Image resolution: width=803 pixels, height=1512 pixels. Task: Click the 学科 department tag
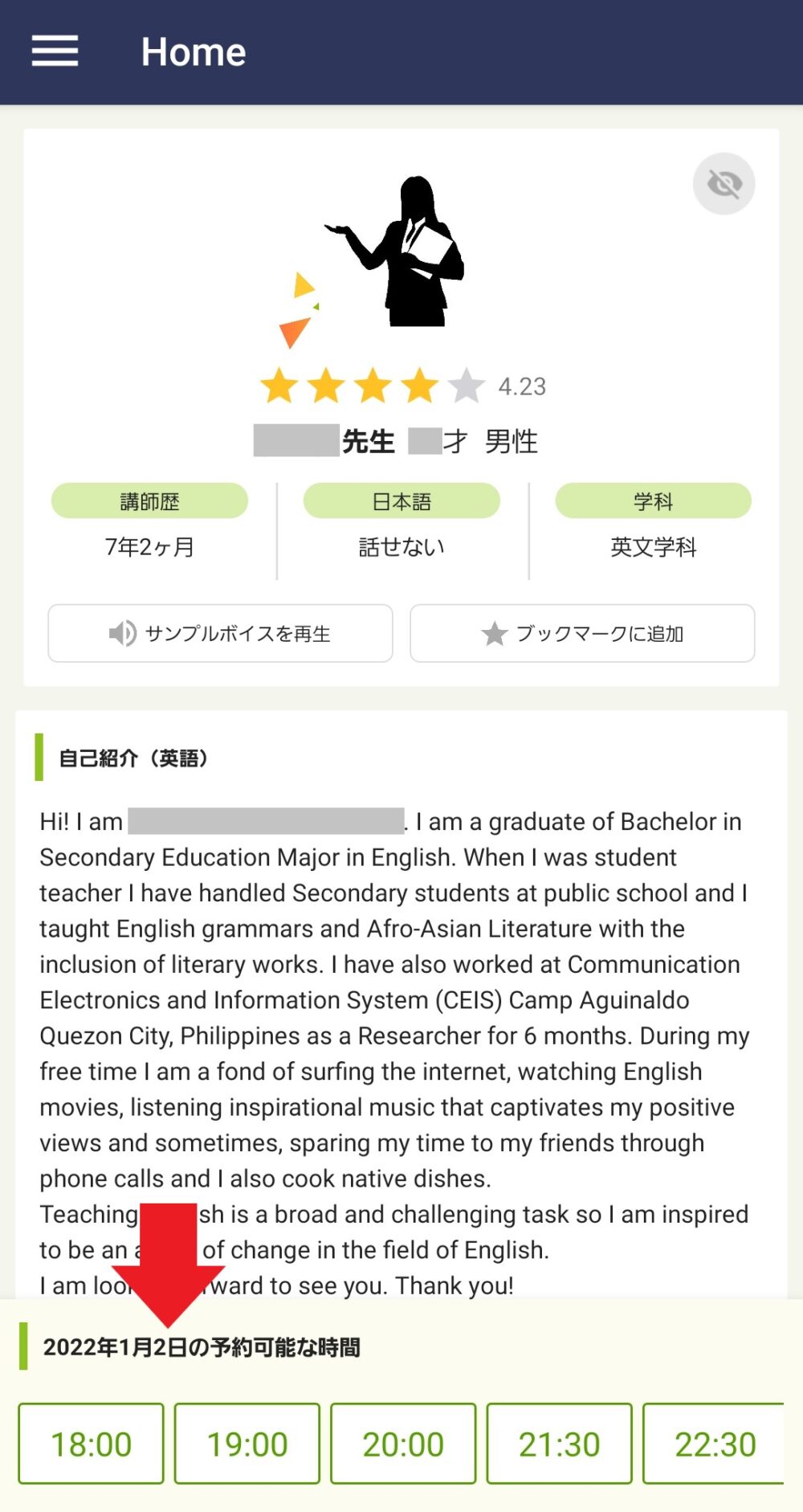(x=653, y=501)
